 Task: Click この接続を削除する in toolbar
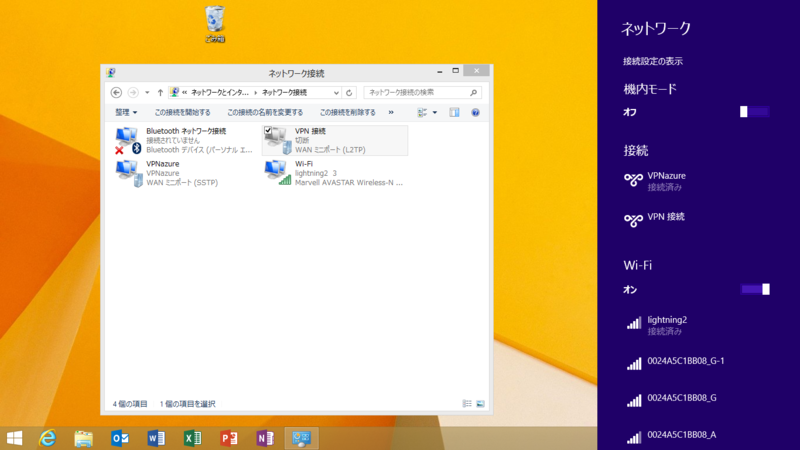coord(347,112)
